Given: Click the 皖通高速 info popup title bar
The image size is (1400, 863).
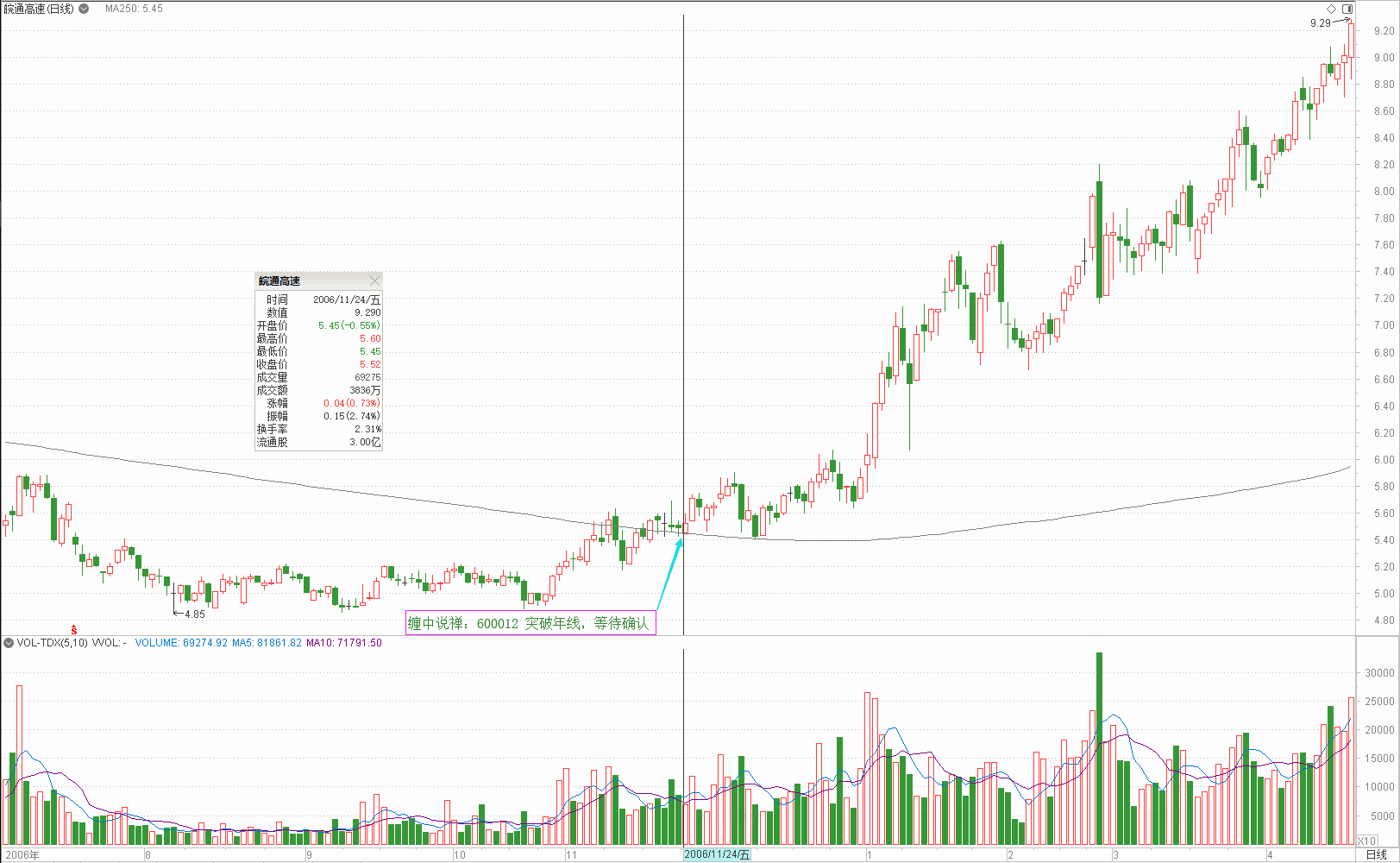Looking at the screenshot, I should pos(311,281).
